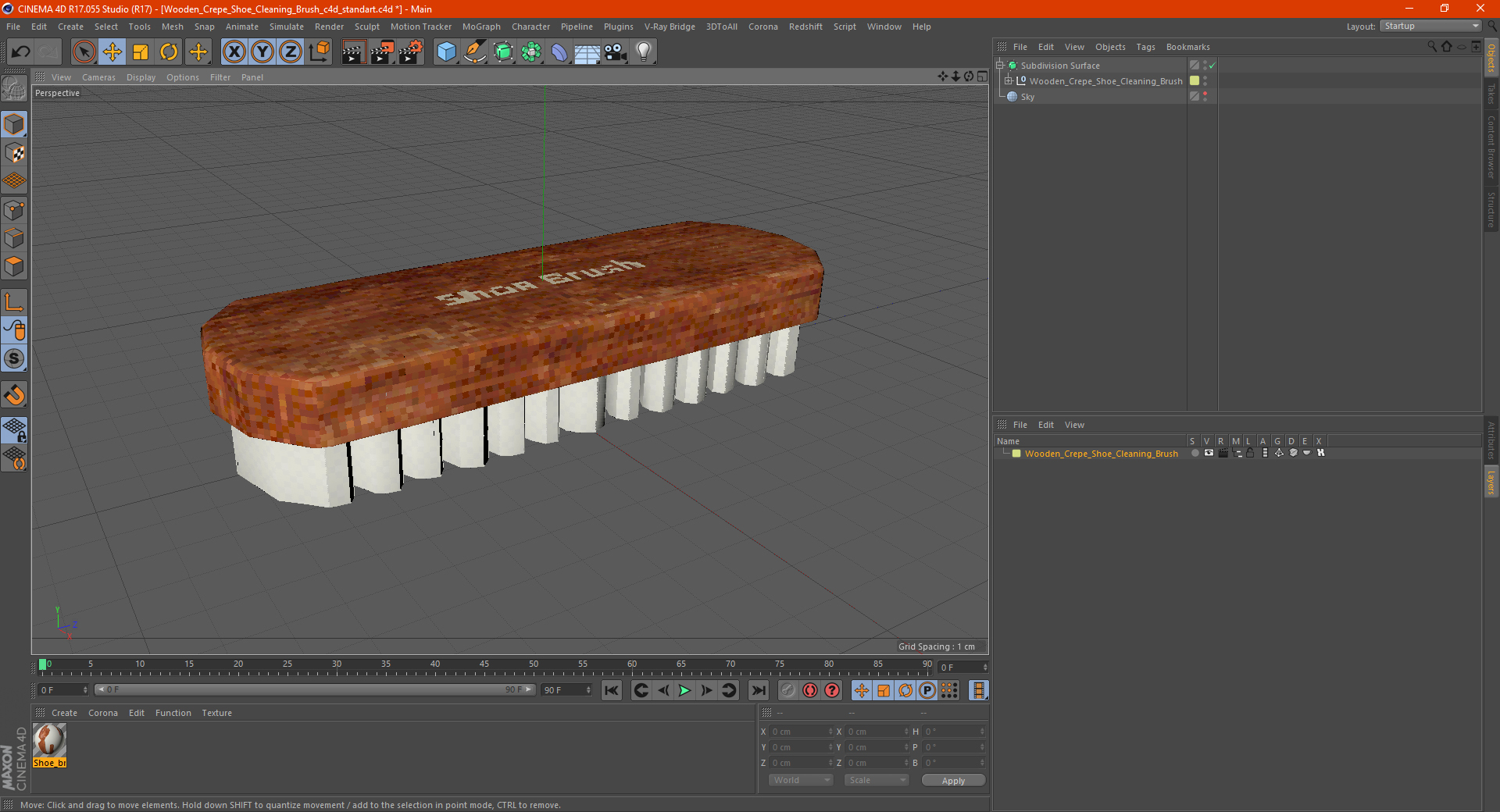This screenshot has width=1500, height=812.
Task: Toggle layer View eye for Wooden_Crepe_Shoe_Cleaning_Brush
Action: point(1209,453)
